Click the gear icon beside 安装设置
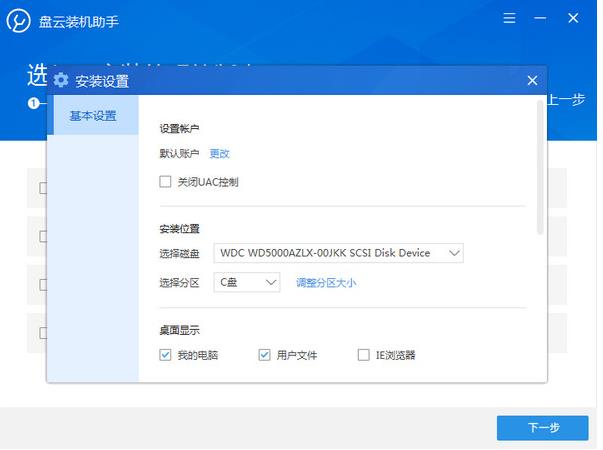The width and height of the screenshot is (603, 450). pos(61,81)
